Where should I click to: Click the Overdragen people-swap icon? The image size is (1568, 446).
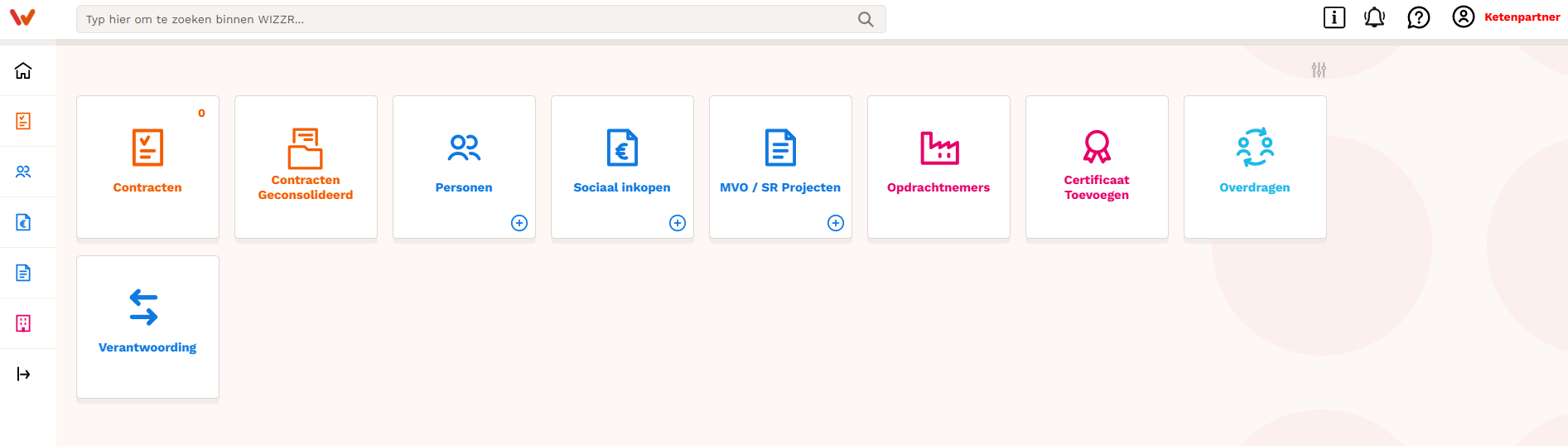click(1255, 147)
